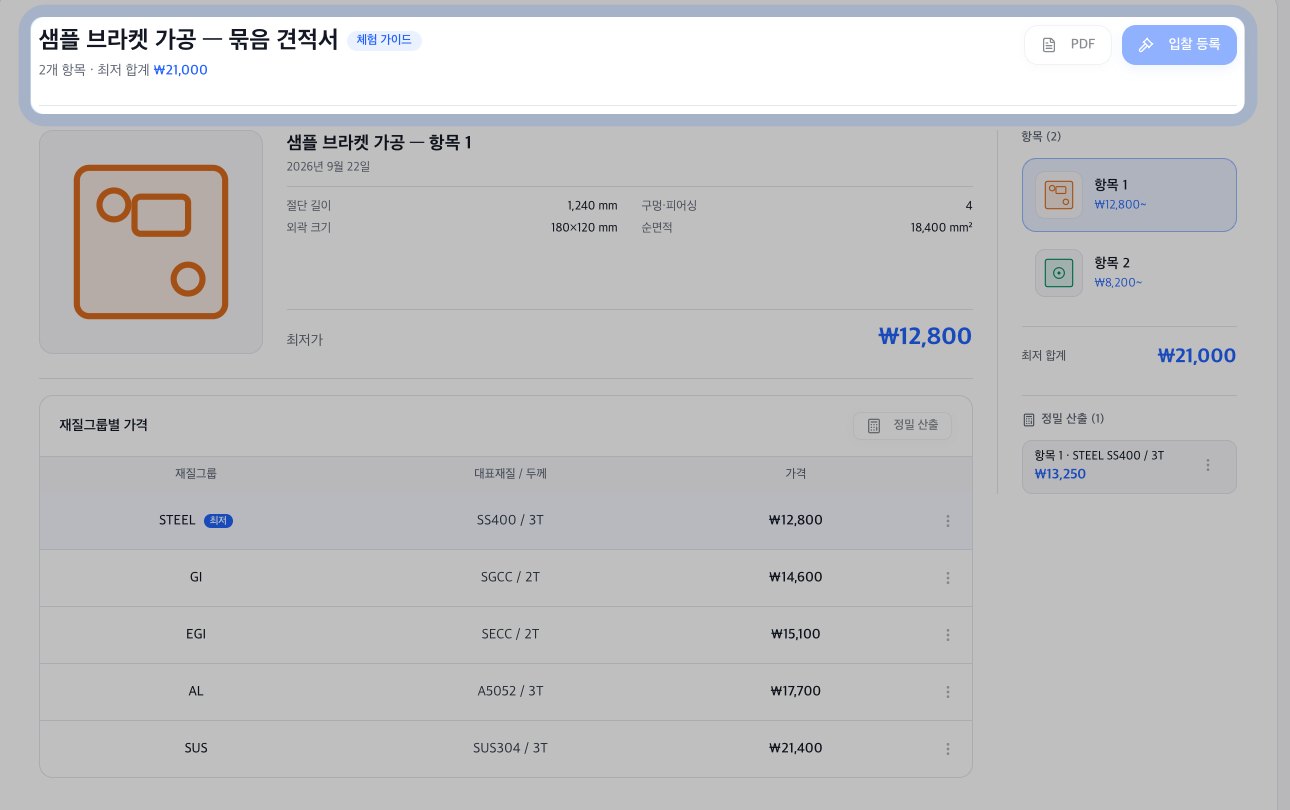This screenshot has height=810, width=1290.
Task: Click the 재질그룹 column header
Action: (196, 474)
